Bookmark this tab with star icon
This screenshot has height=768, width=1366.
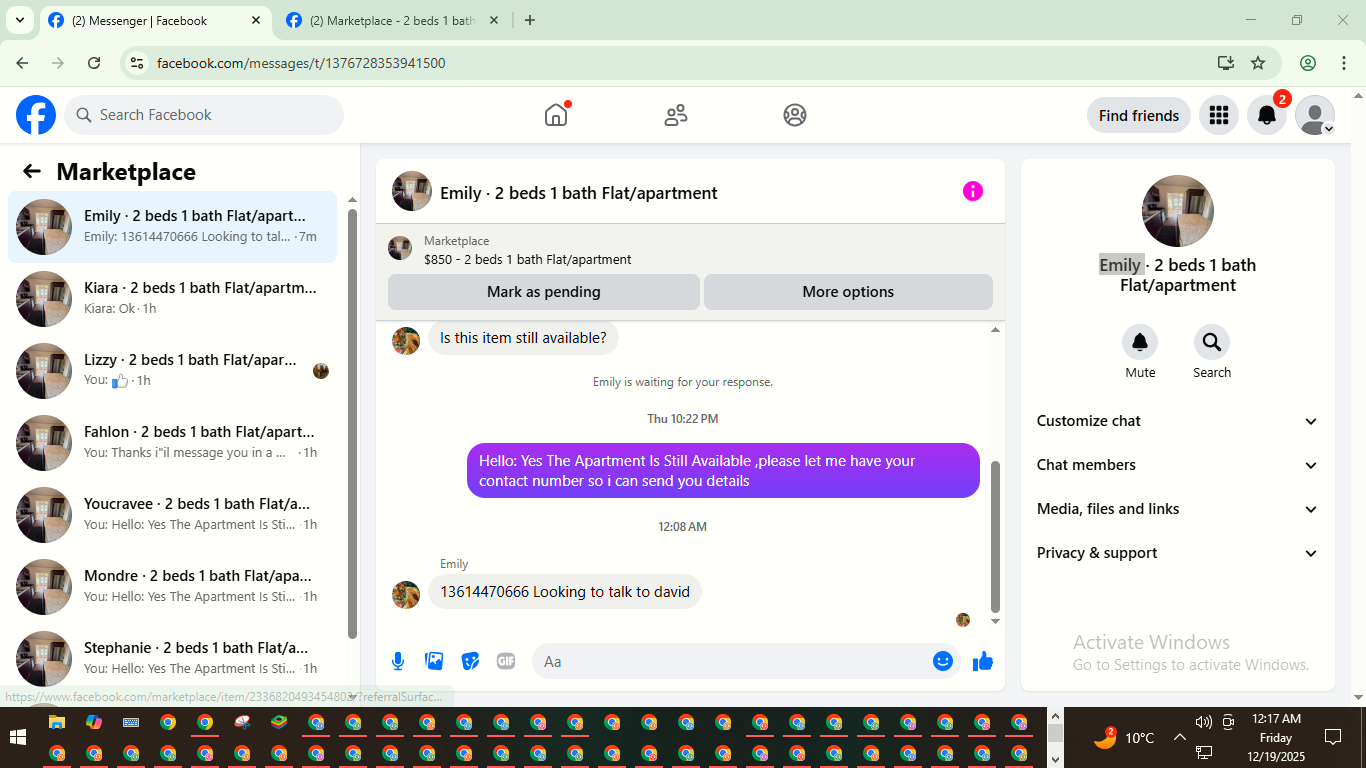pos(1258,63)
